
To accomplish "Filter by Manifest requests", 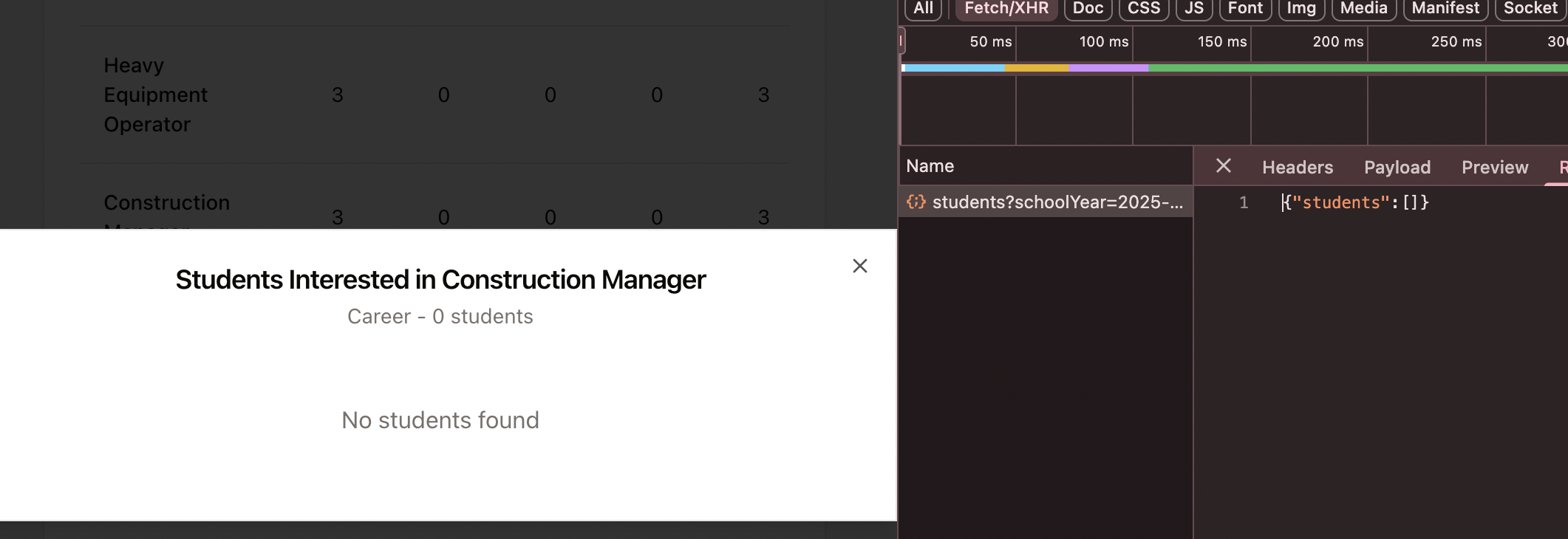I will click(1445, 8).
